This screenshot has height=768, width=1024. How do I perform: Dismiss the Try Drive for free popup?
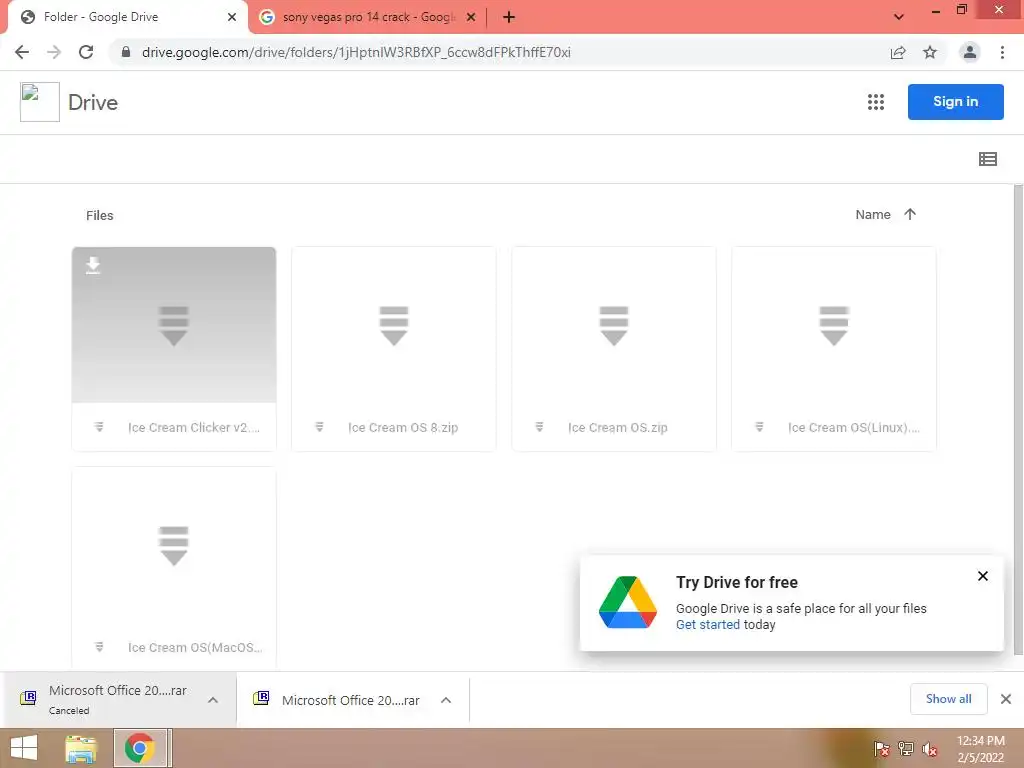pos(983,576)
